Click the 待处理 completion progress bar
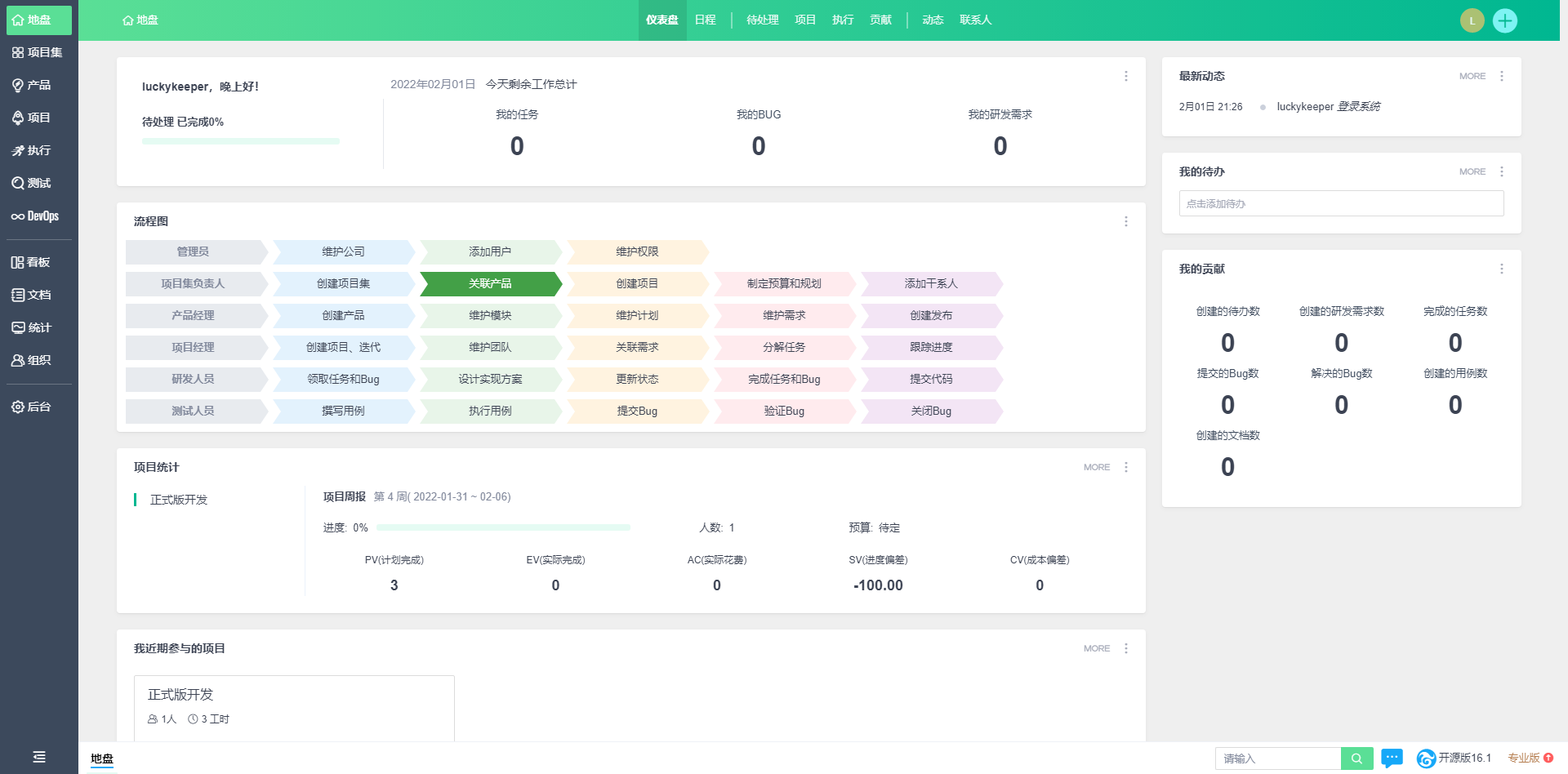Screen dimensions: 1568x774 click(240, 141)
